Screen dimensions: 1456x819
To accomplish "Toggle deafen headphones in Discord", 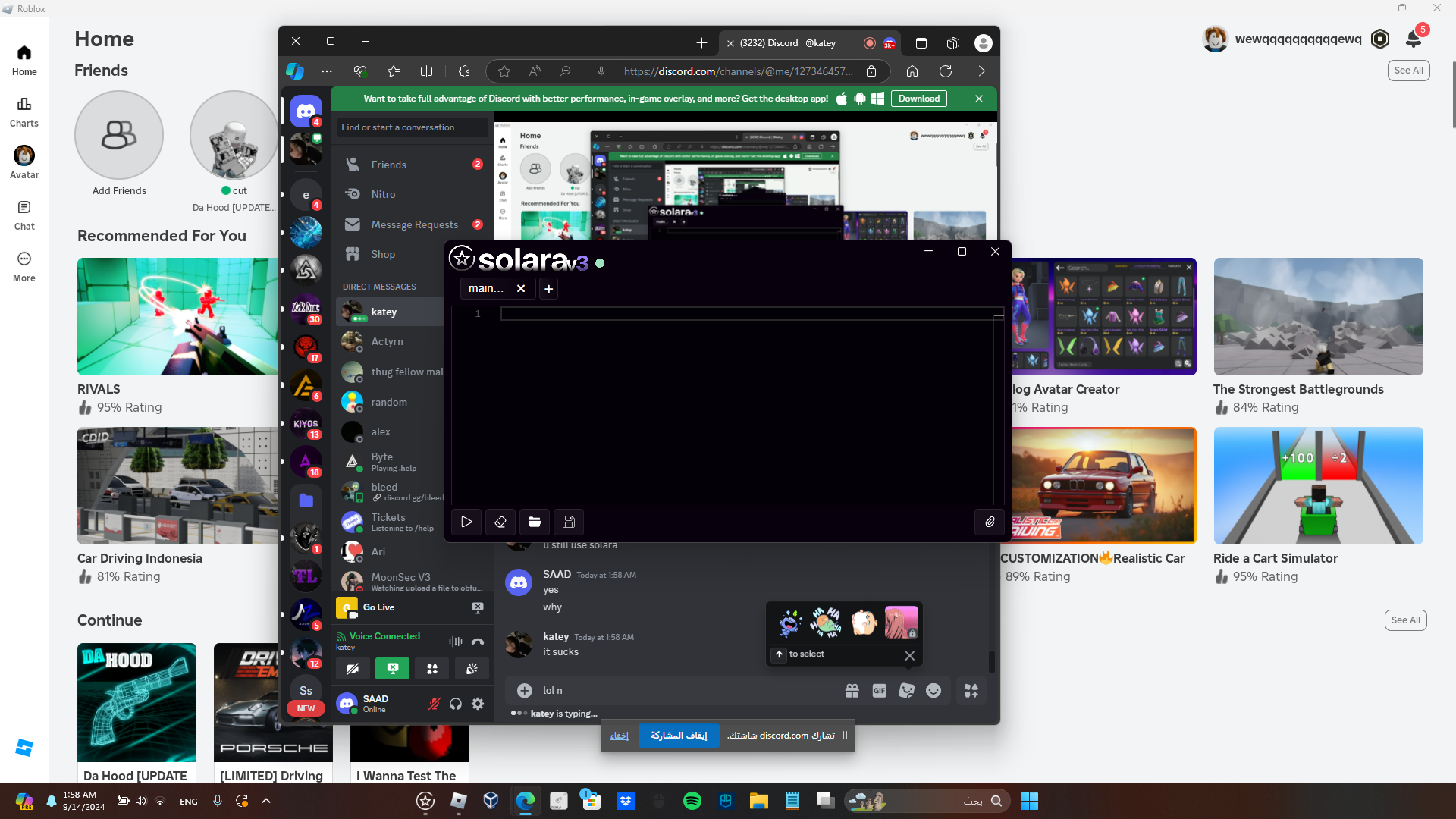I will tap(456, 704).
